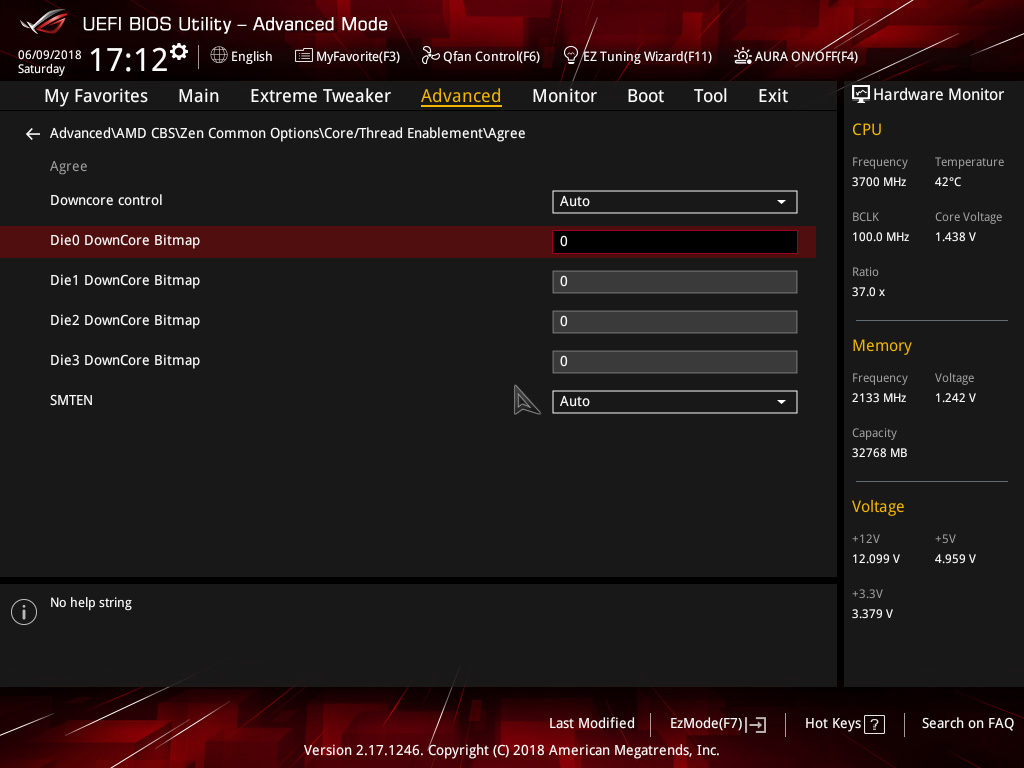Click the 17:12 clock display
Image resolution: width=1024 pixels, height=768 pixels.
(128, 60)
